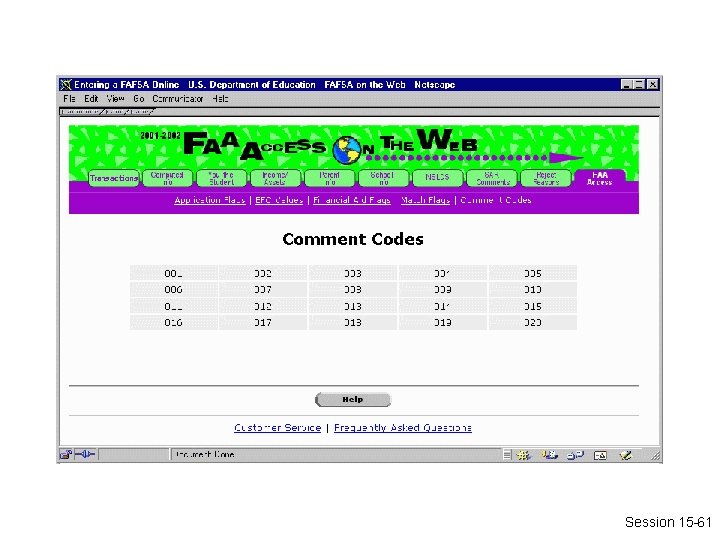The height and width of the screenshot is (540, 720).
Task: Follow the Application Flags link
Action: [210, 200]
